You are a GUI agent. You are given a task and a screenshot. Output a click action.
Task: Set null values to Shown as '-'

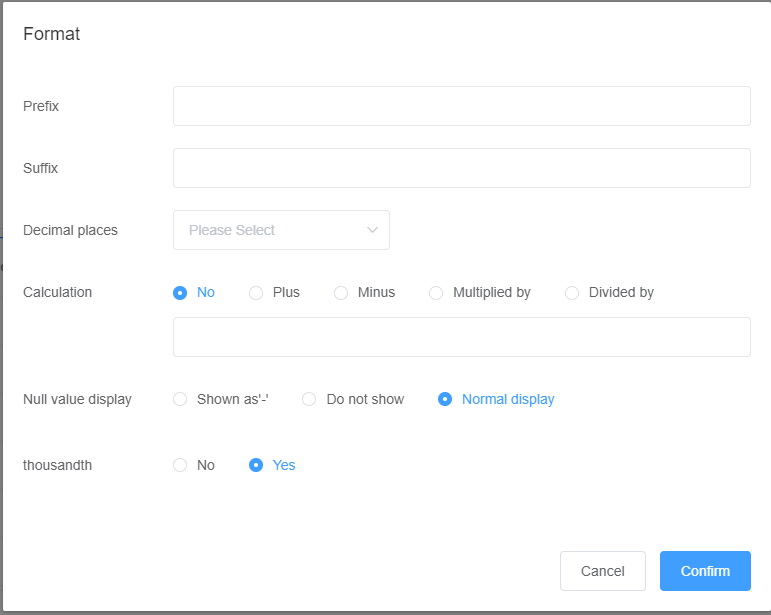pos(180,399)
